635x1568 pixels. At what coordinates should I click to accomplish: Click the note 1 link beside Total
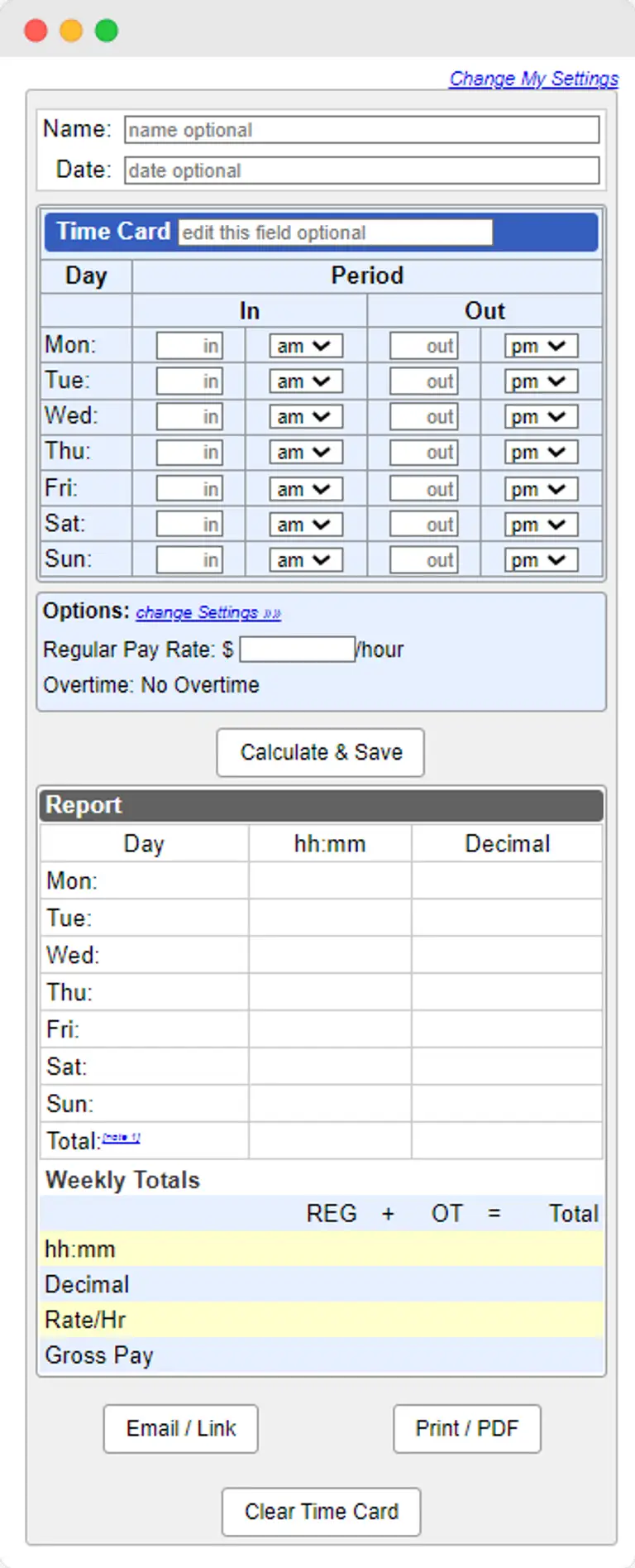click(121, 1136)
